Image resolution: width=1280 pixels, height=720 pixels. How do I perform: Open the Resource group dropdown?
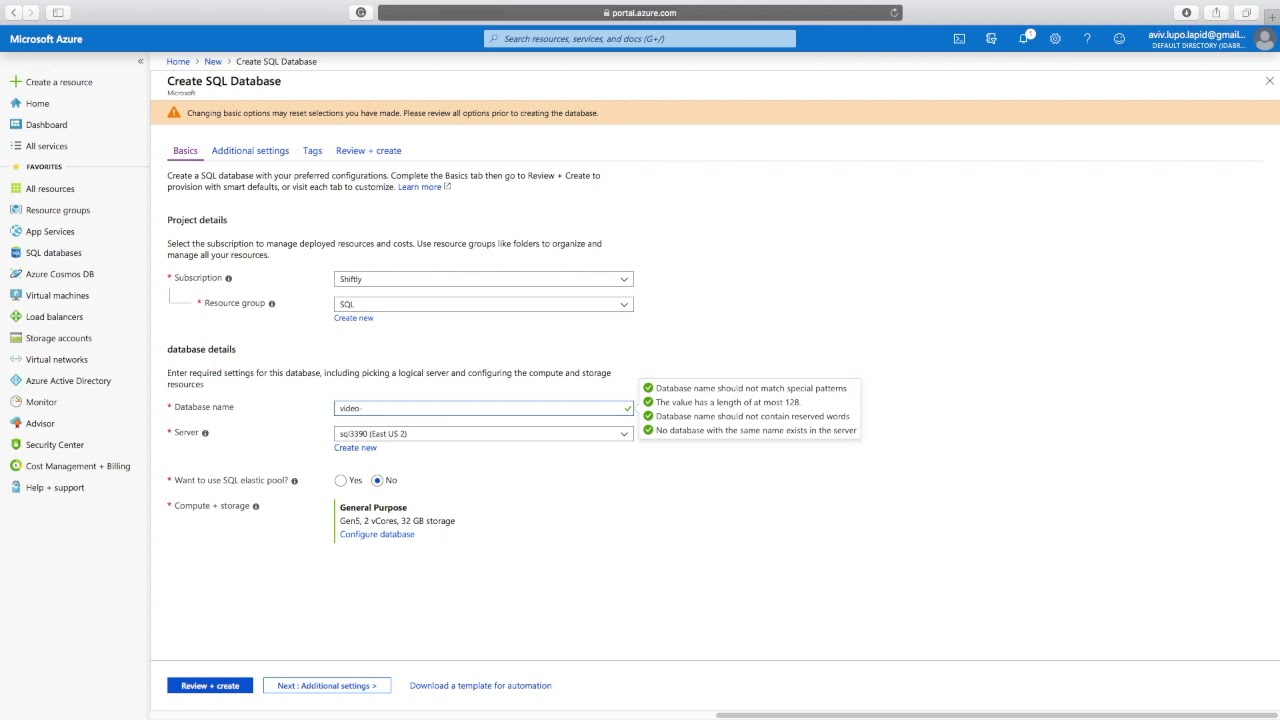484,304
